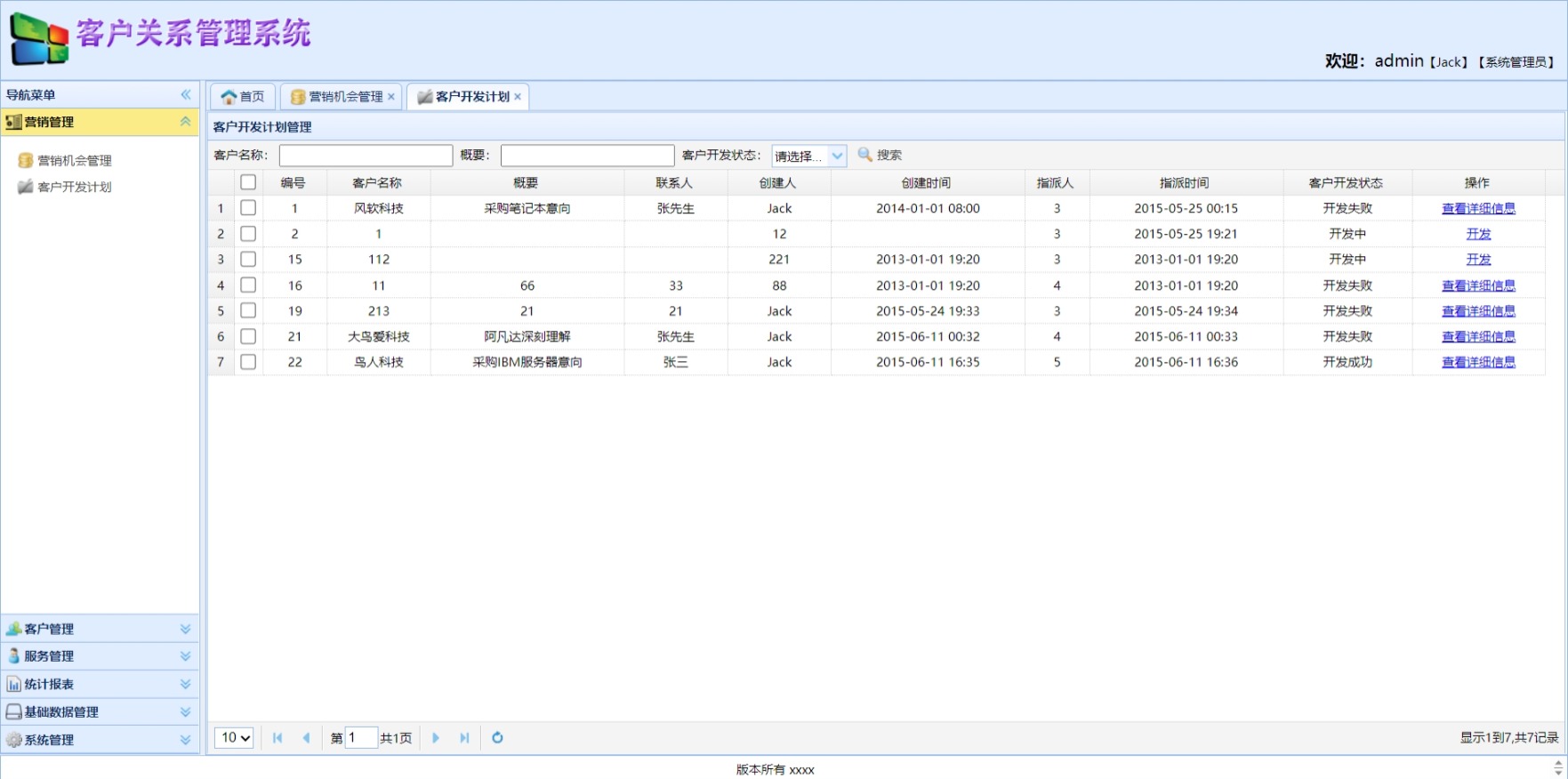Check the row with 编号 16
Screen dimensions: 1568x779
pyautogui.click(x=248, y=285)
